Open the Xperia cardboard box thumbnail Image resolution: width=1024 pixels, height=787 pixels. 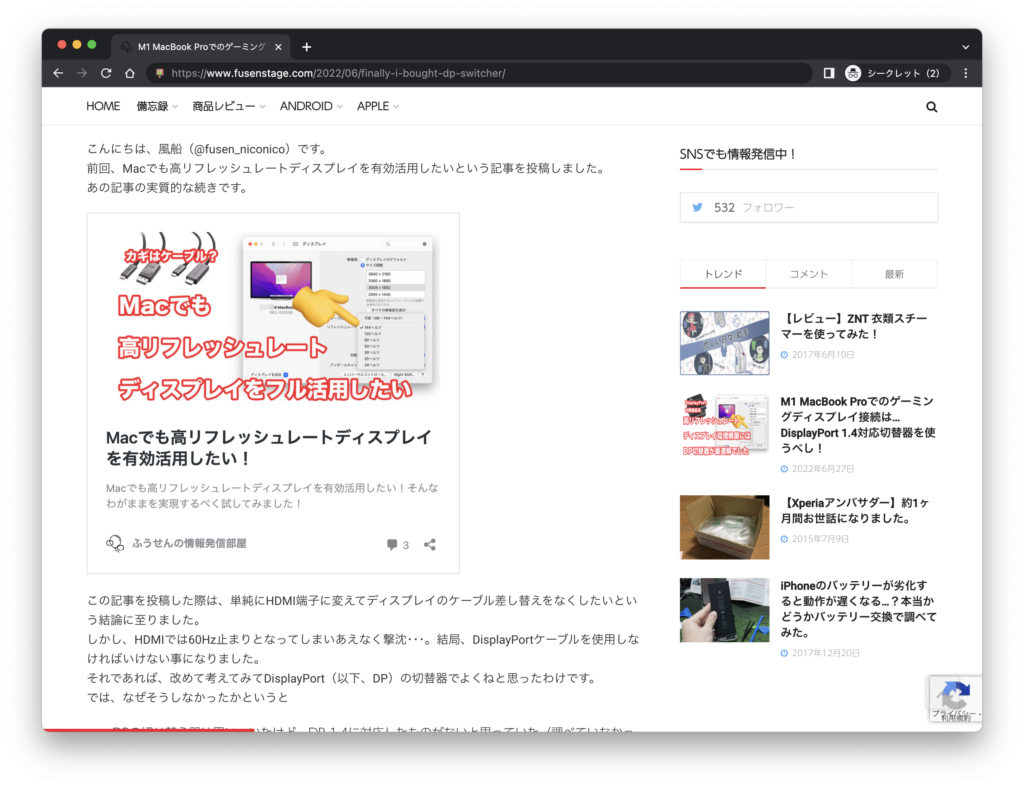click(724, 527)
